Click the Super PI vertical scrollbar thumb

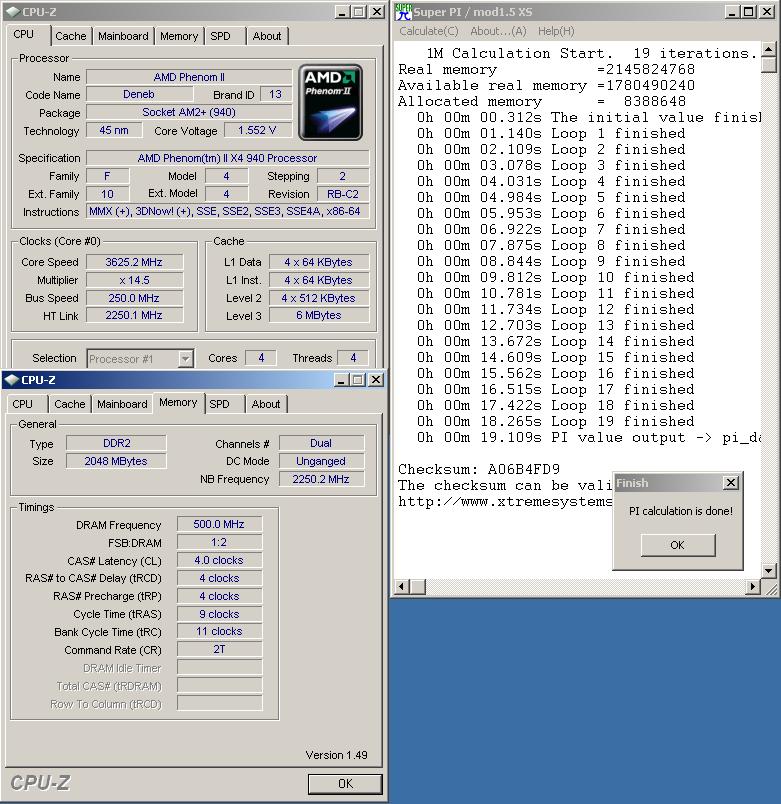pyautogui.click(x=768, y=65)
